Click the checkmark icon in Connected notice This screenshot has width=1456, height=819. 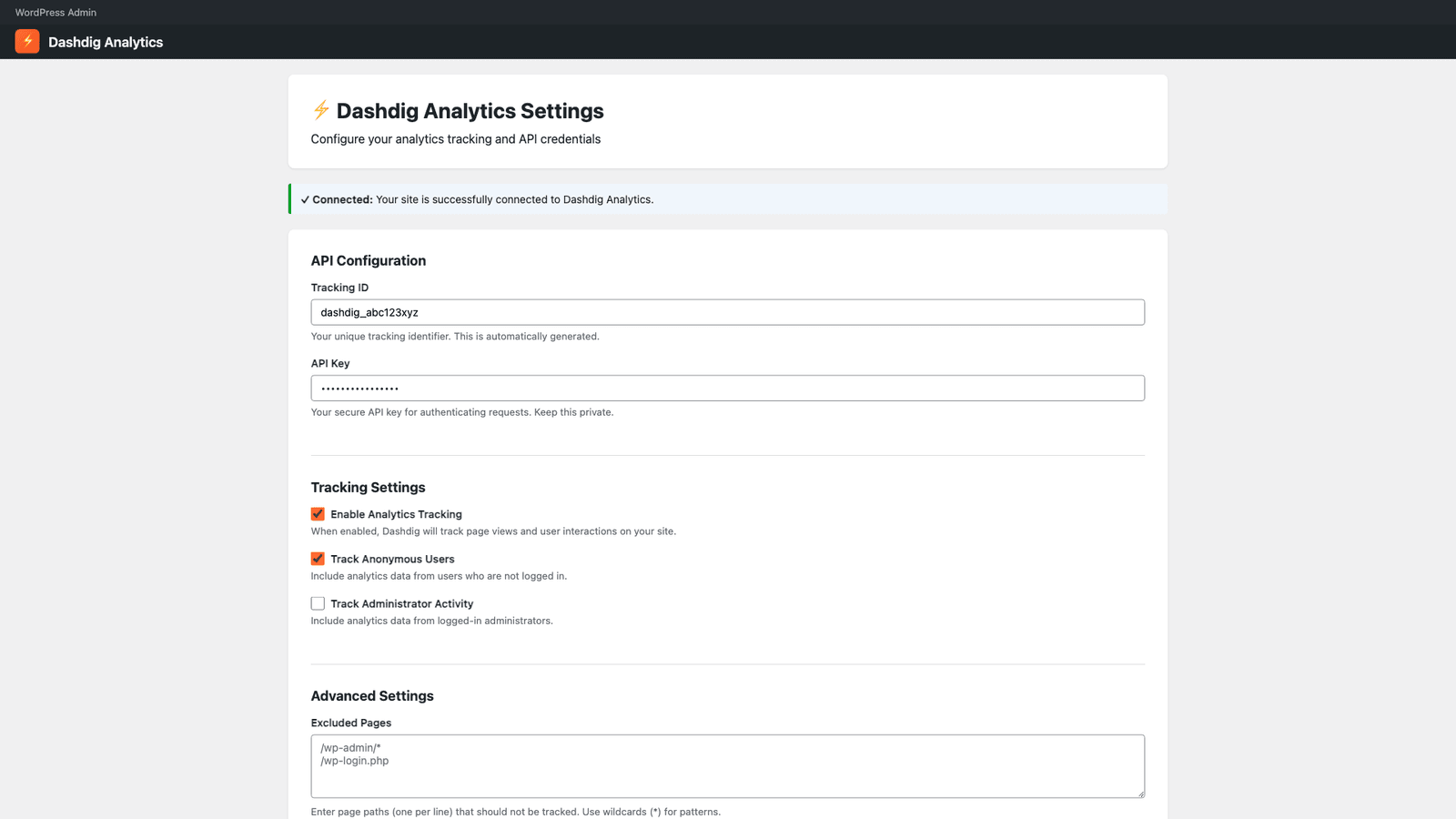pyautogui.click(x=305, y=200)
